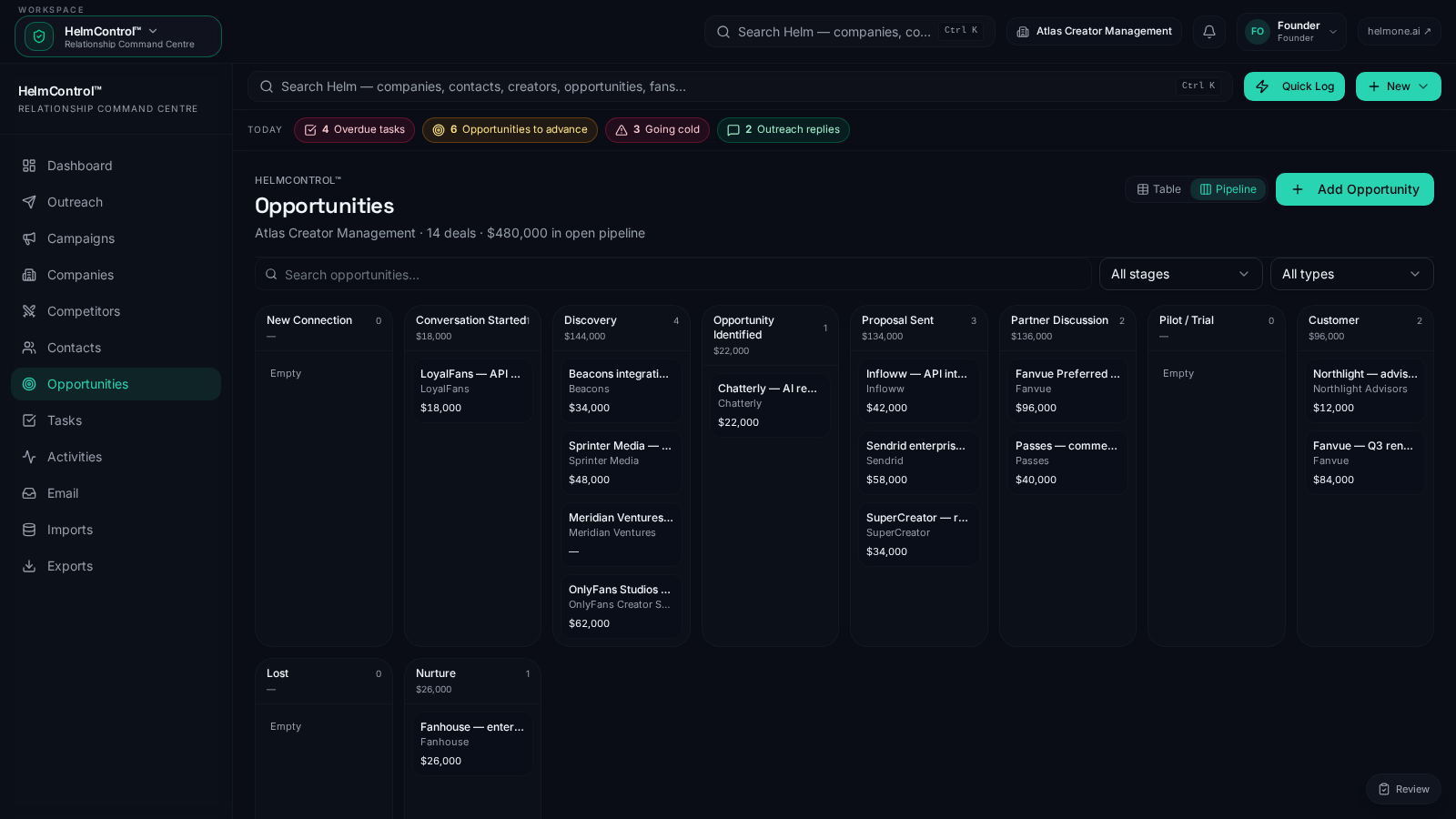This screenshot has width=1456, height=819.
Task: Open the All types dropdown
Action: coord(1351,274)
